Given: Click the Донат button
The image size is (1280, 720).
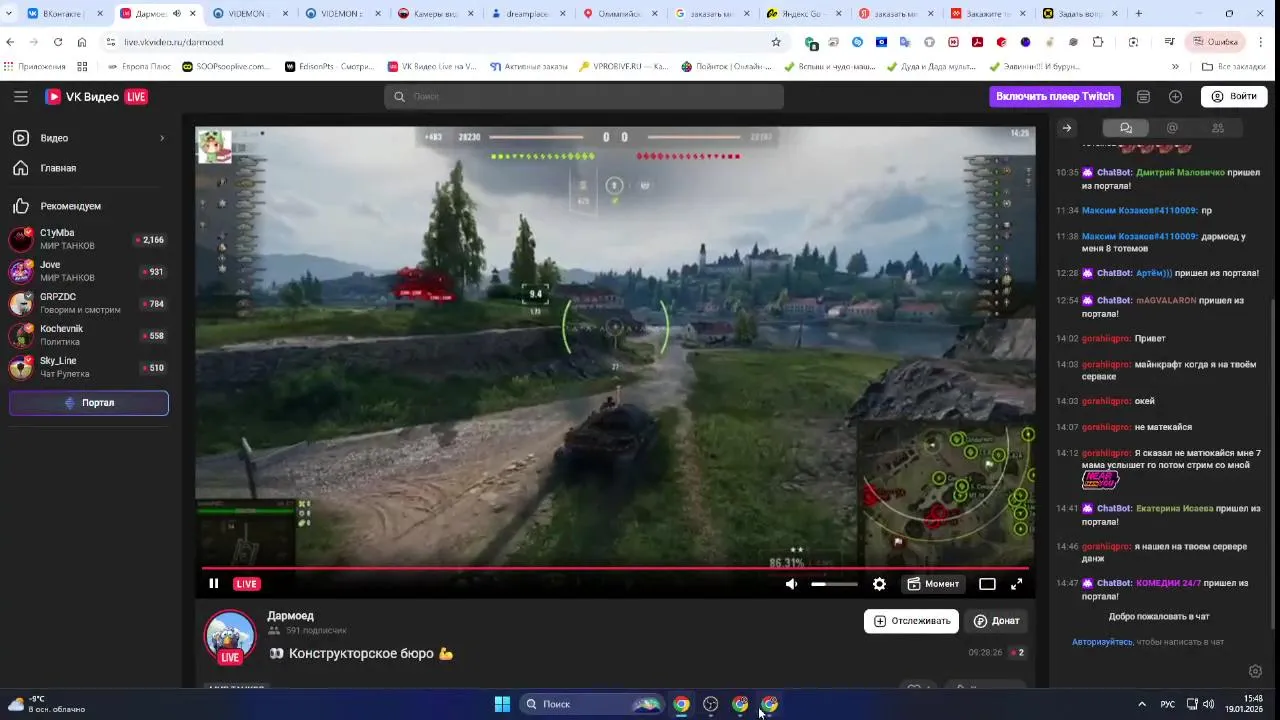Looking at the screenshot, I should pos(996,621).
